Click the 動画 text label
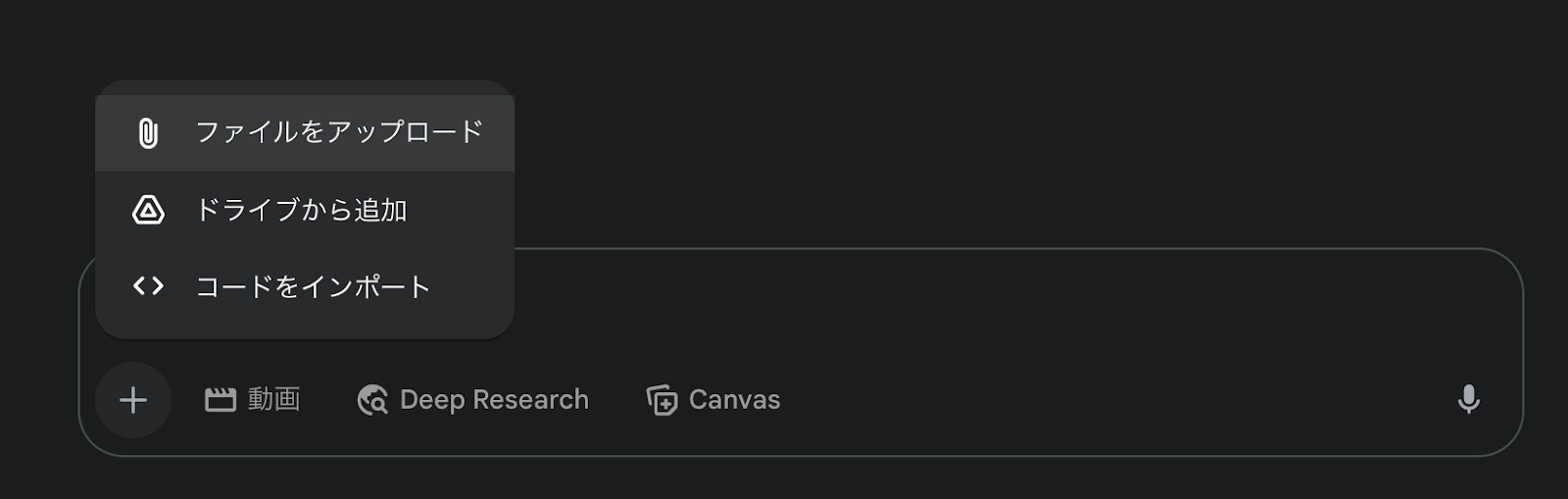This screenshot has height=499, width=1568. (x=273, y=399)
